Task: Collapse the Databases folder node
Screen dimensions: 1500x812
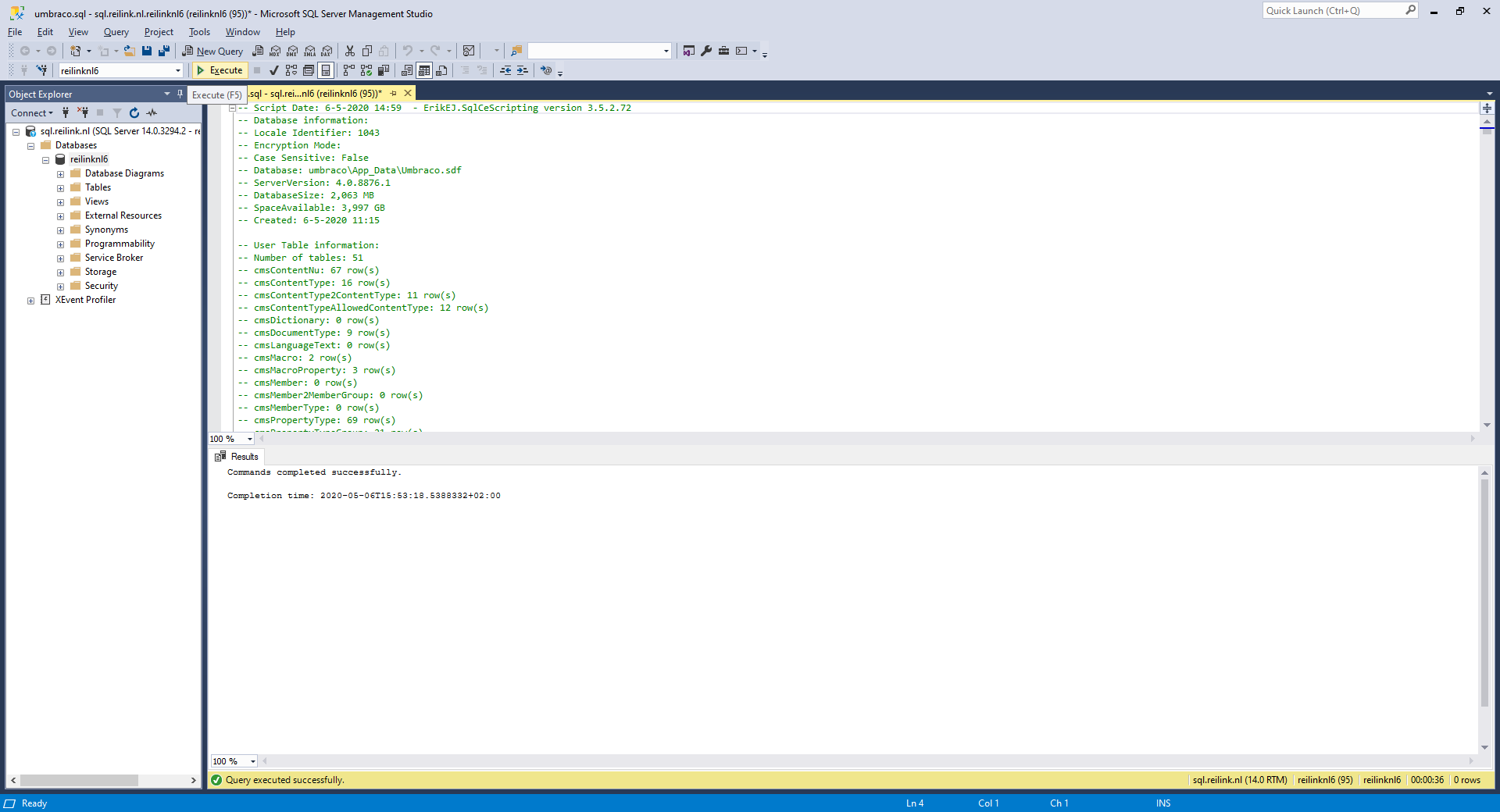Action: coord(31,146)
